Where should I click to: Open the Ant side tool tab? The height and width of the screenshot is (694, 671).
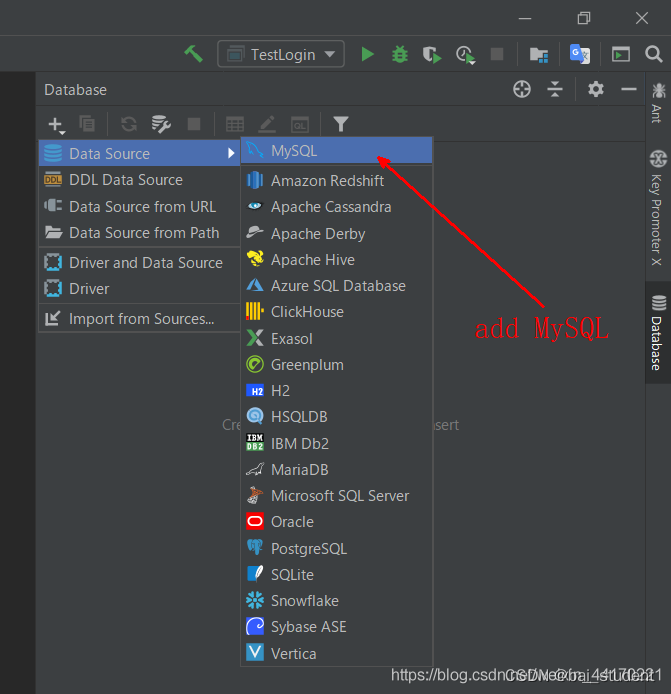click(x=658, y=103)
